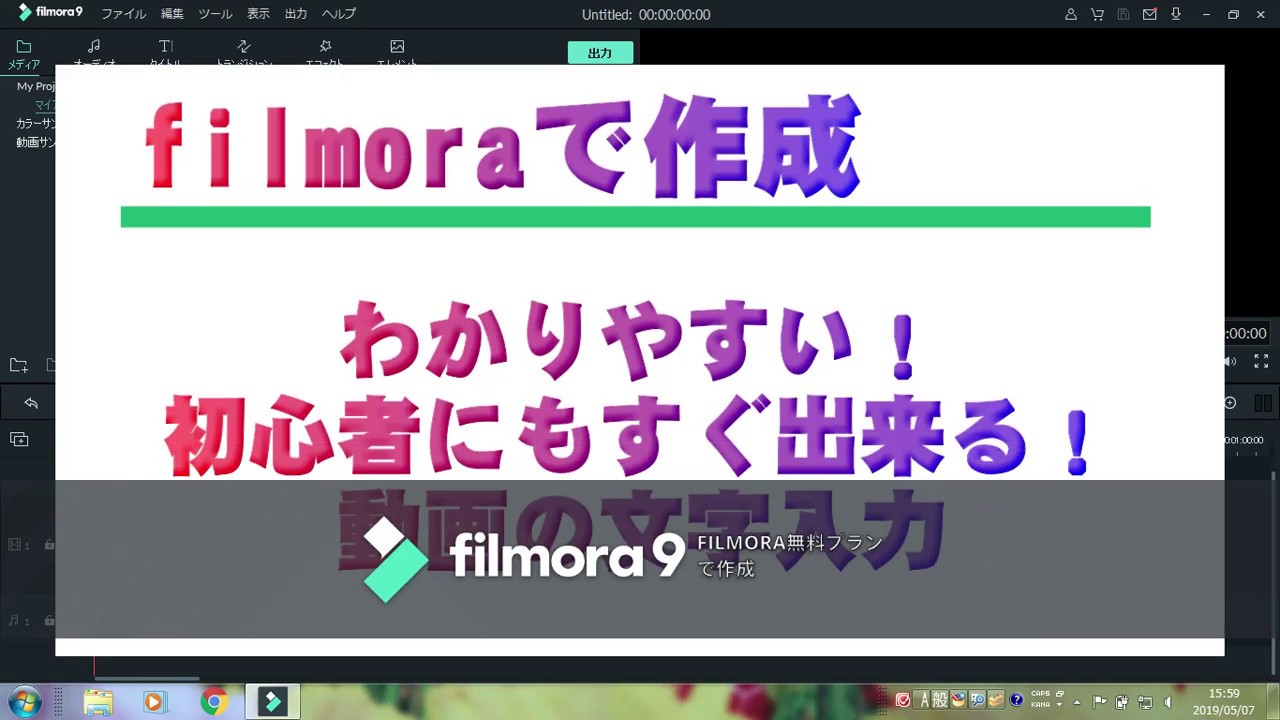Open Google Chrome from taskbar

coord(213,702)
